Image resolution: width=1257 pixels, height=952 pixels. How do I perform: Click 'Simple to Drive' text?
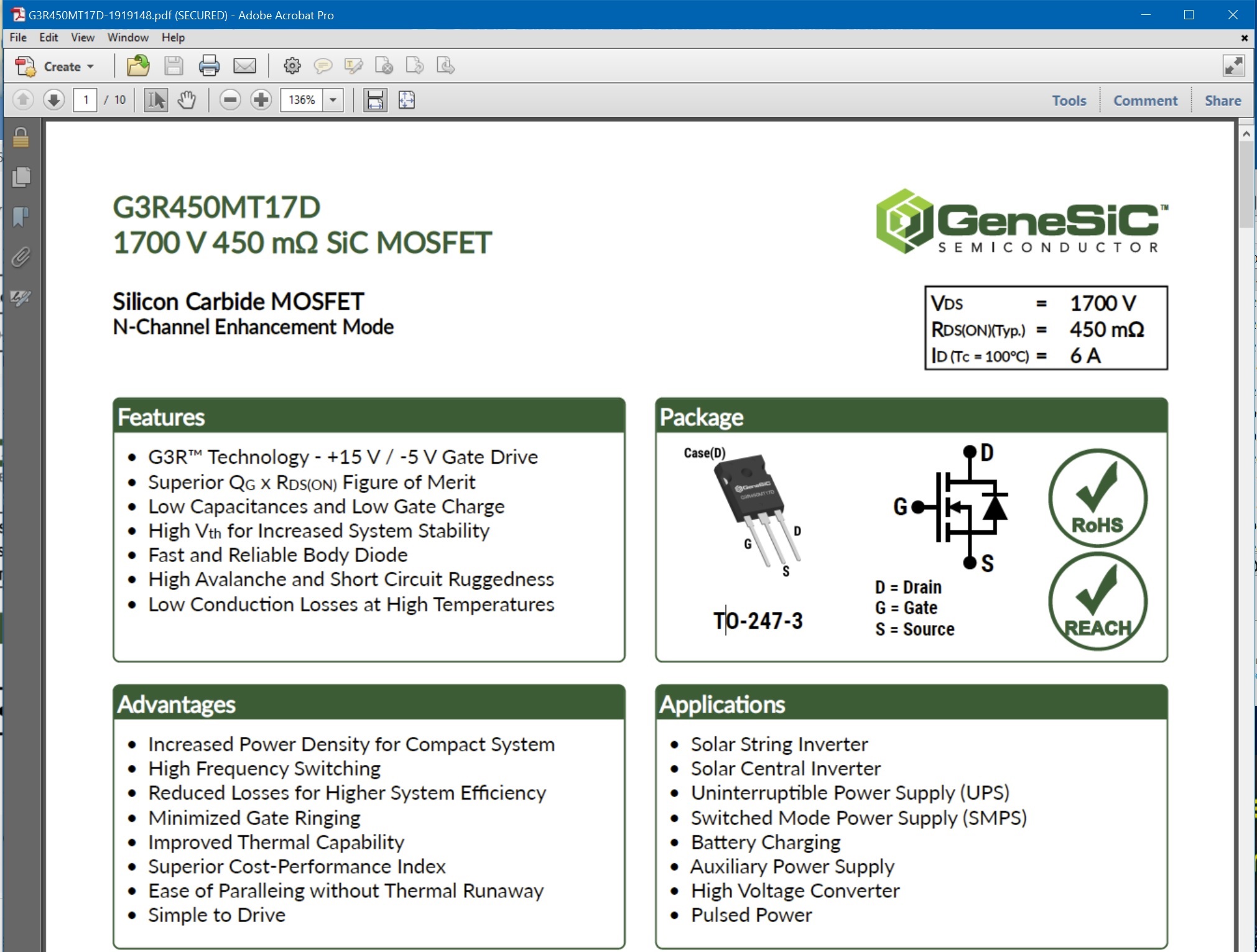[x=216, y=915]
